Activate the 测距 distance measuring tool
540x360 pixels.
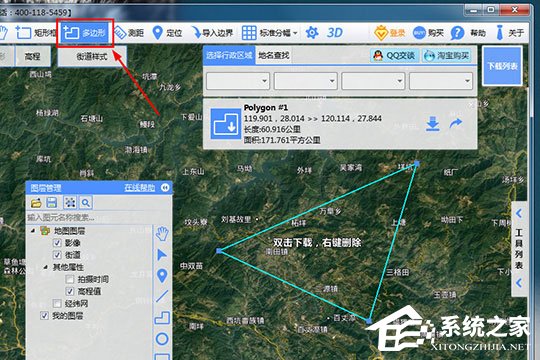(129, 33)
